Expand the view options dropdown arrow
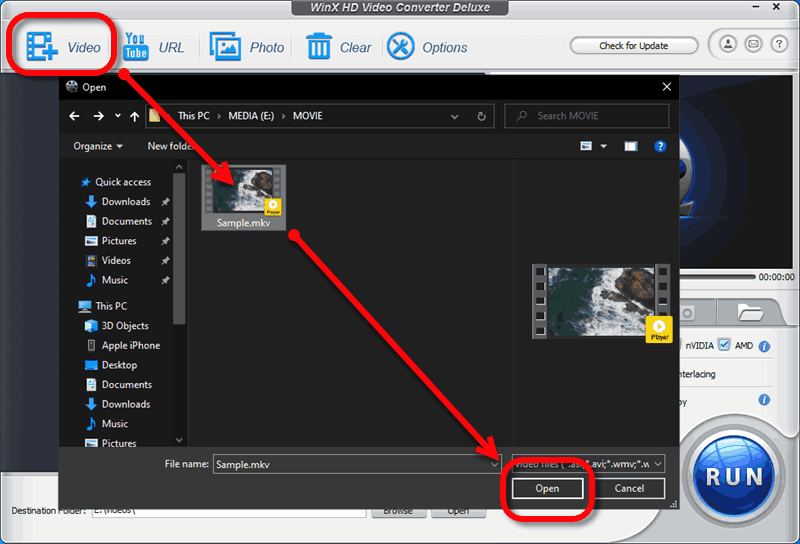This screenshot has height=544, width=800. click(x=604, y=146)
